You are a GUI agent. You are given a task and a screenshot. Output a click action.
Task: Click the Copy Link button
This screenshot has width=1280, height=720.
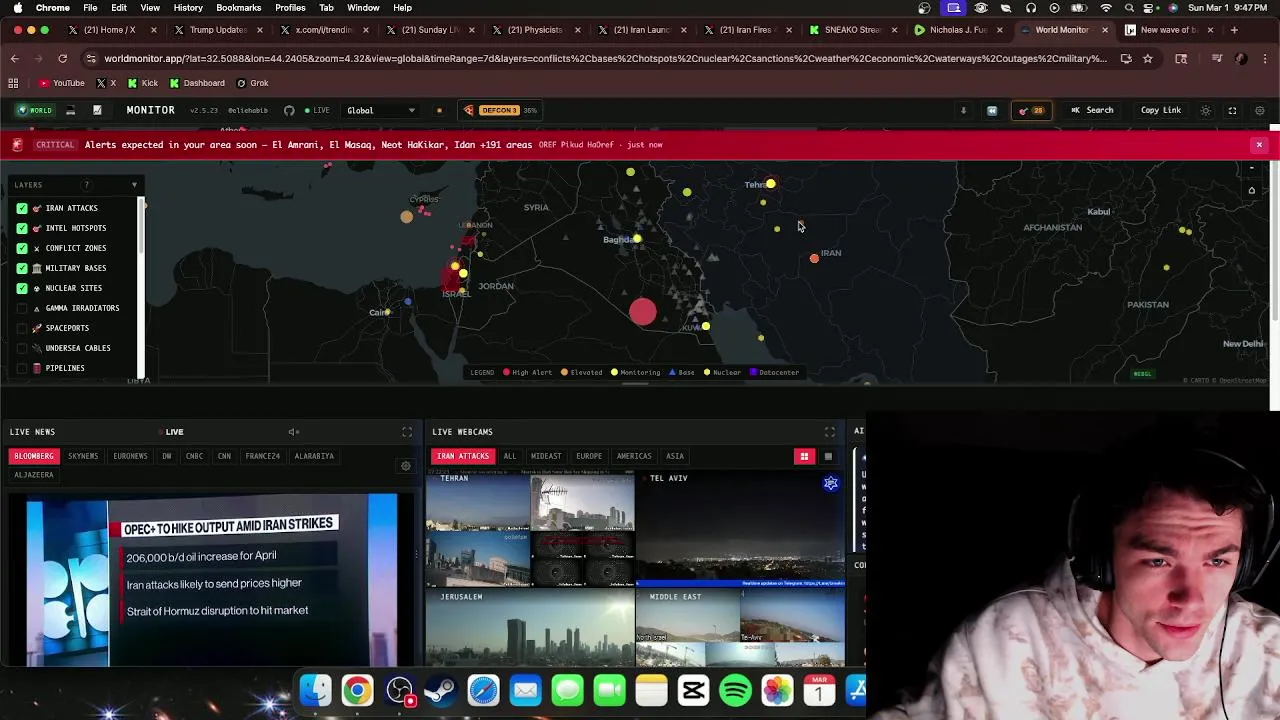pos(1161,110)
